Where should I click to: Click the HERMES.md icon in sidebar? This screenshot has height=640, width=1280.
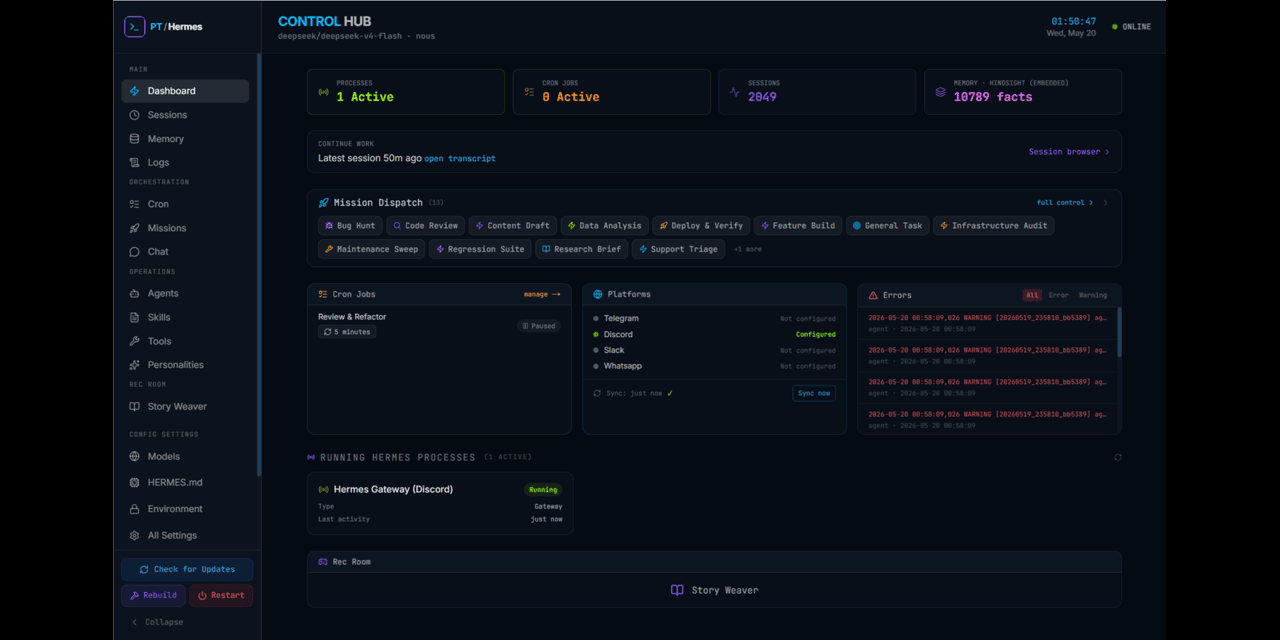coord(135,483)
